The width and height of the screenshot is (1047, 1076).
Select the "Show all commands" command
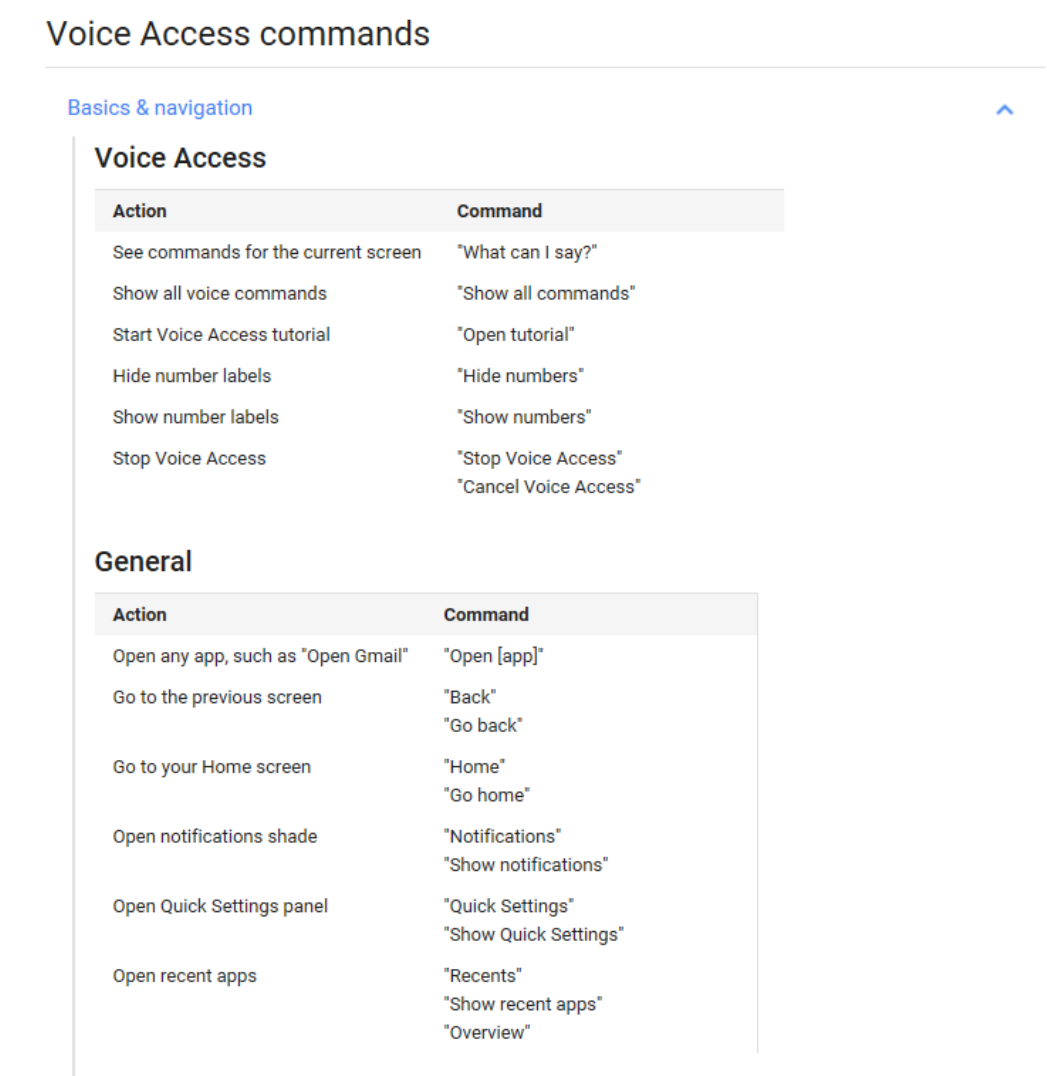546,294
